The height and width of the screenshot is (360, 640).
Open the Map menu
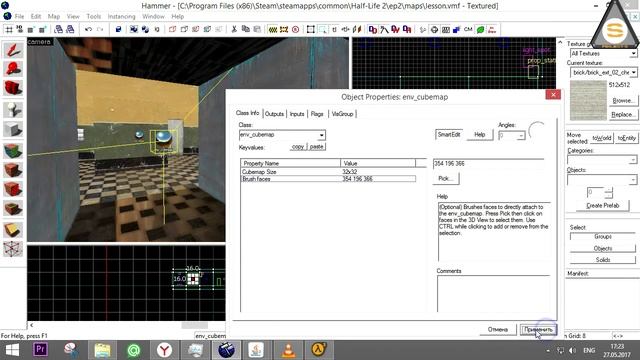pos(53,16)
